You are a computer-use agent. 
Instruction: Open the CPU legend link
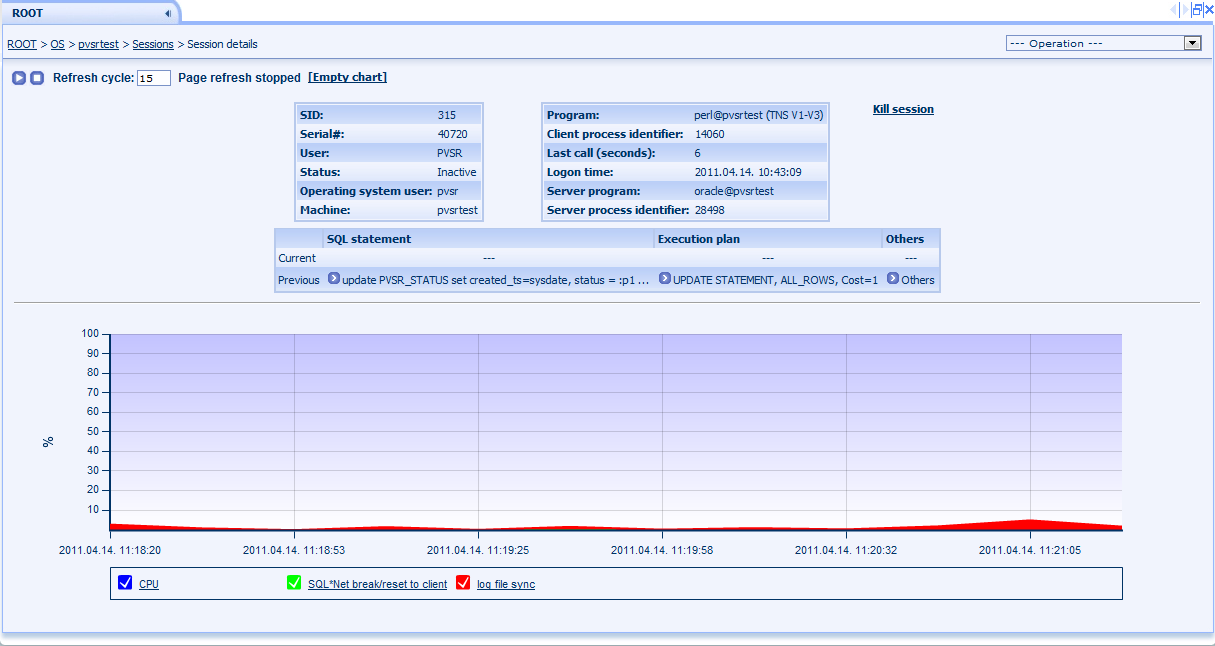pyautogui.click(x=149, y=584)
